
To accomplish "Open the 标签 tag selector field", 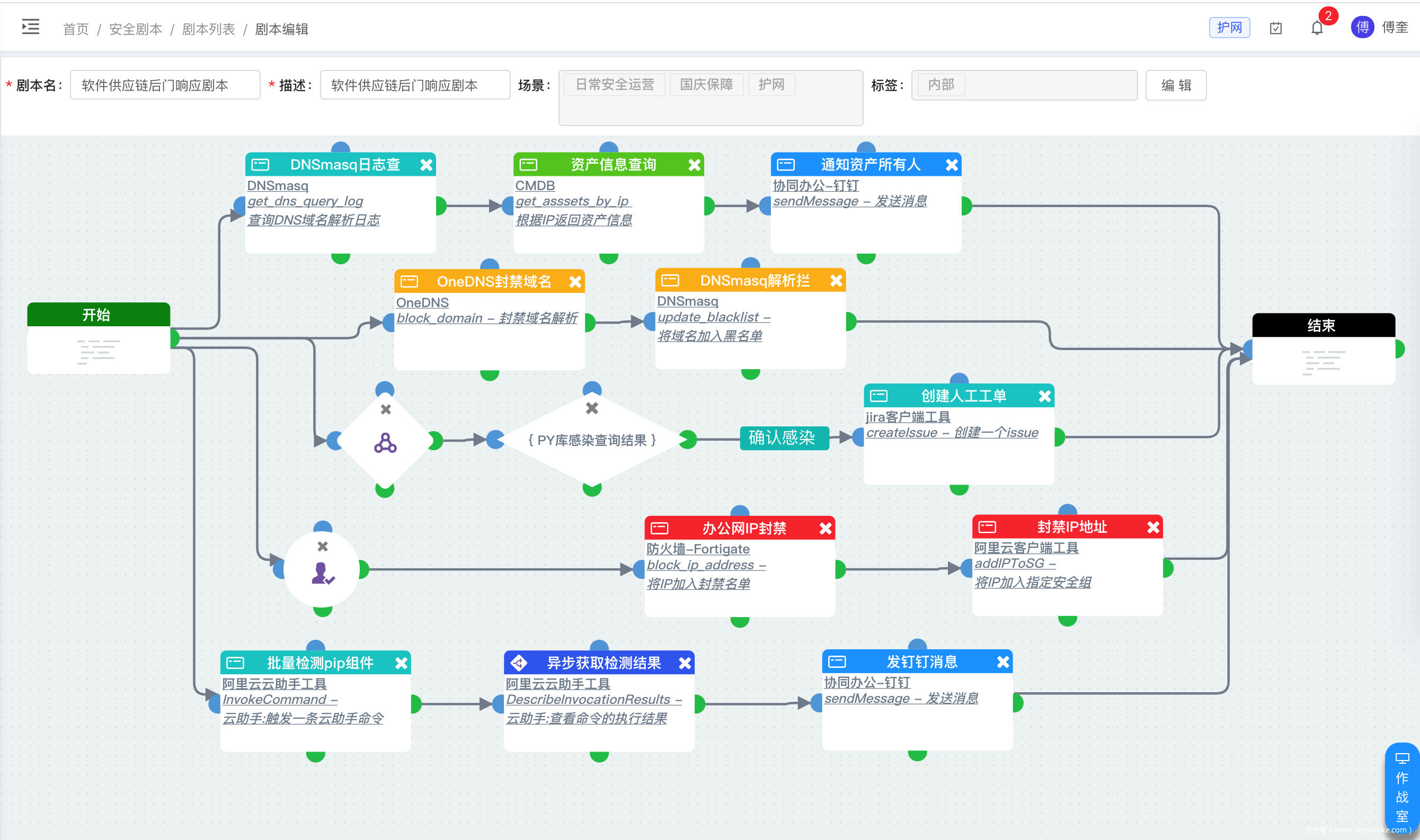I will (x=1049, y=85).
